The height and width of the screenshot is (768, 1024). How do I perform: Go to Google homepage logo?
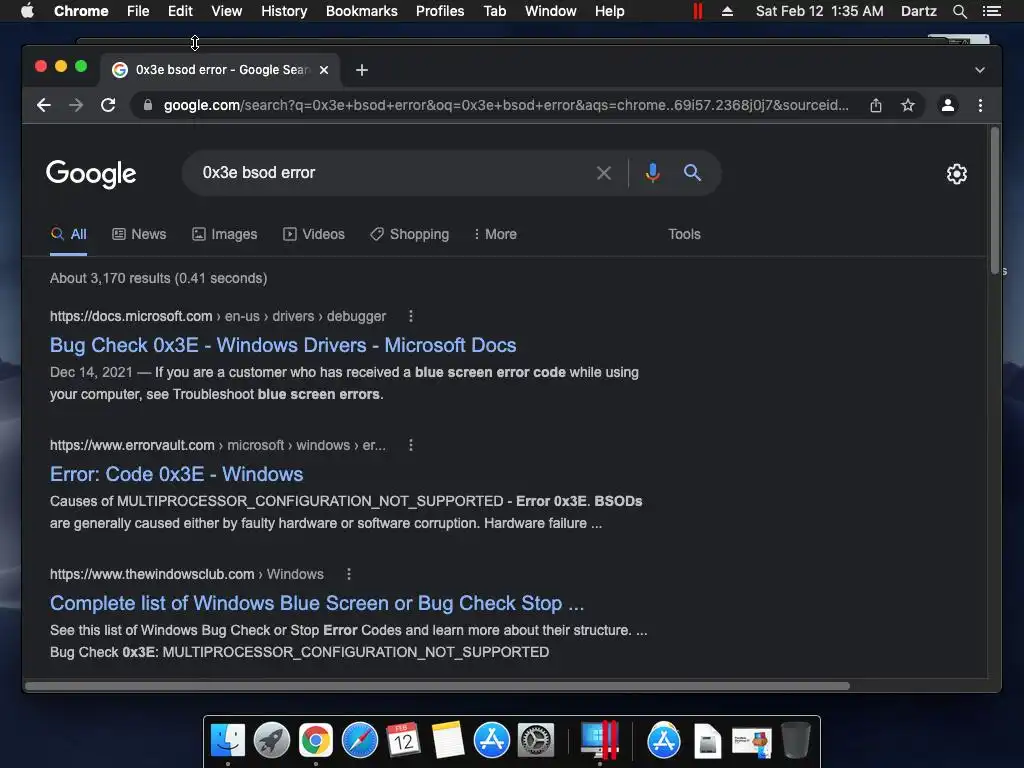[91, 174]
